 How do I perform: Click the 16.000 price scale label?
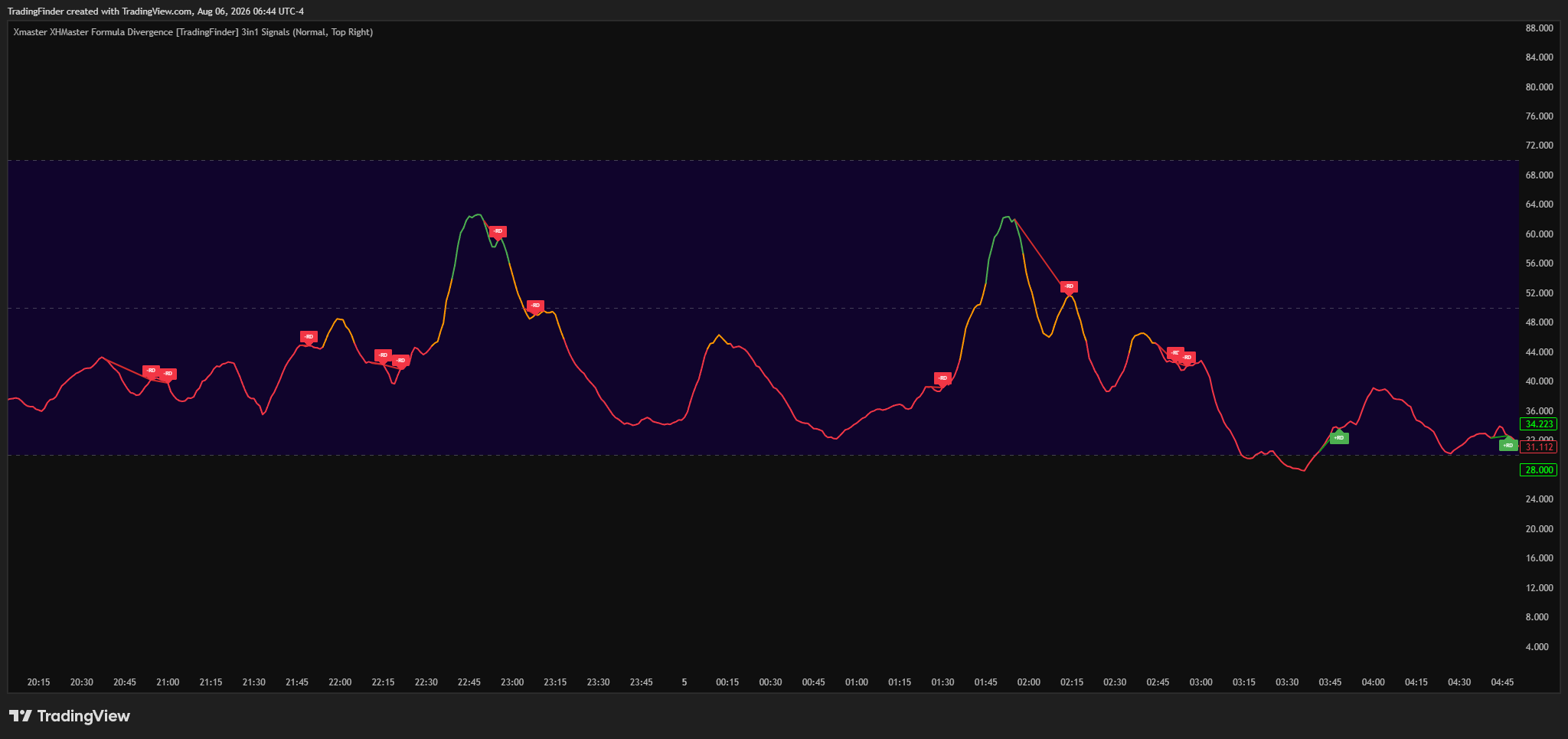click(1539, 558)
